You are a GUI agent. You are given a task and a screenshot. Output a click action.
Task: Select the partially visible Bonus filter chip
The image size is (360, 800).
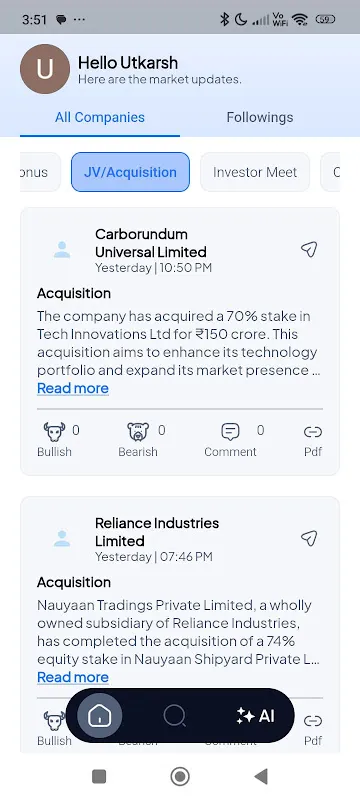[40, 172]
